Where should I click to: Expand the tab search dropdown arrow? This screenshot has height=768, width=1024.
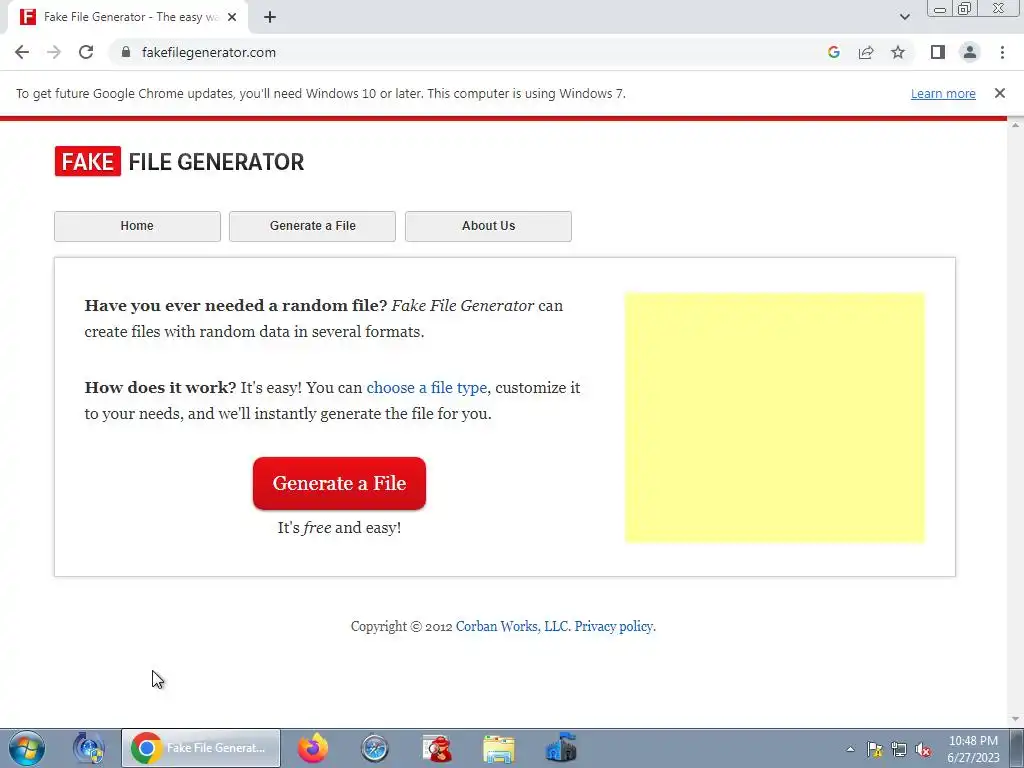[904, 17]
